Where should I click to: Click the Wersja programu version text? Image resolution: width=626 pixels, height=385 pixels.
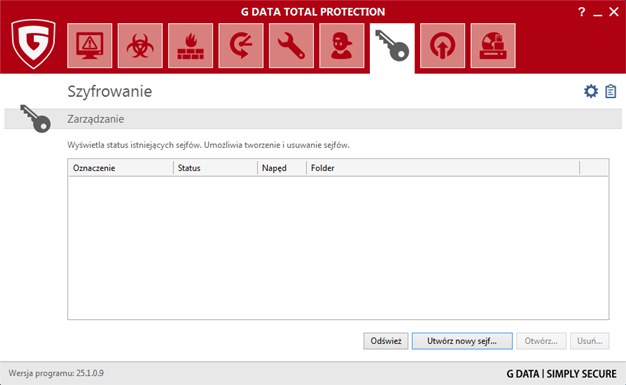(x=56, y=373)
